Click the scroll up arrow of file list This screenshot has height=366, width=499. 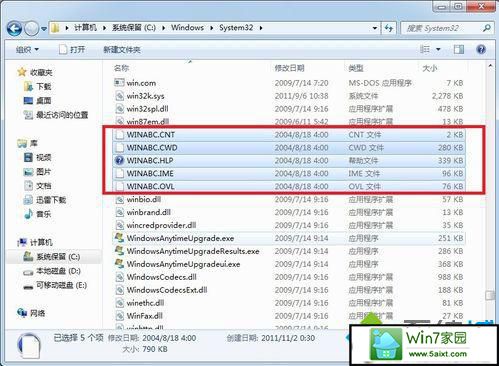point(490,66)
